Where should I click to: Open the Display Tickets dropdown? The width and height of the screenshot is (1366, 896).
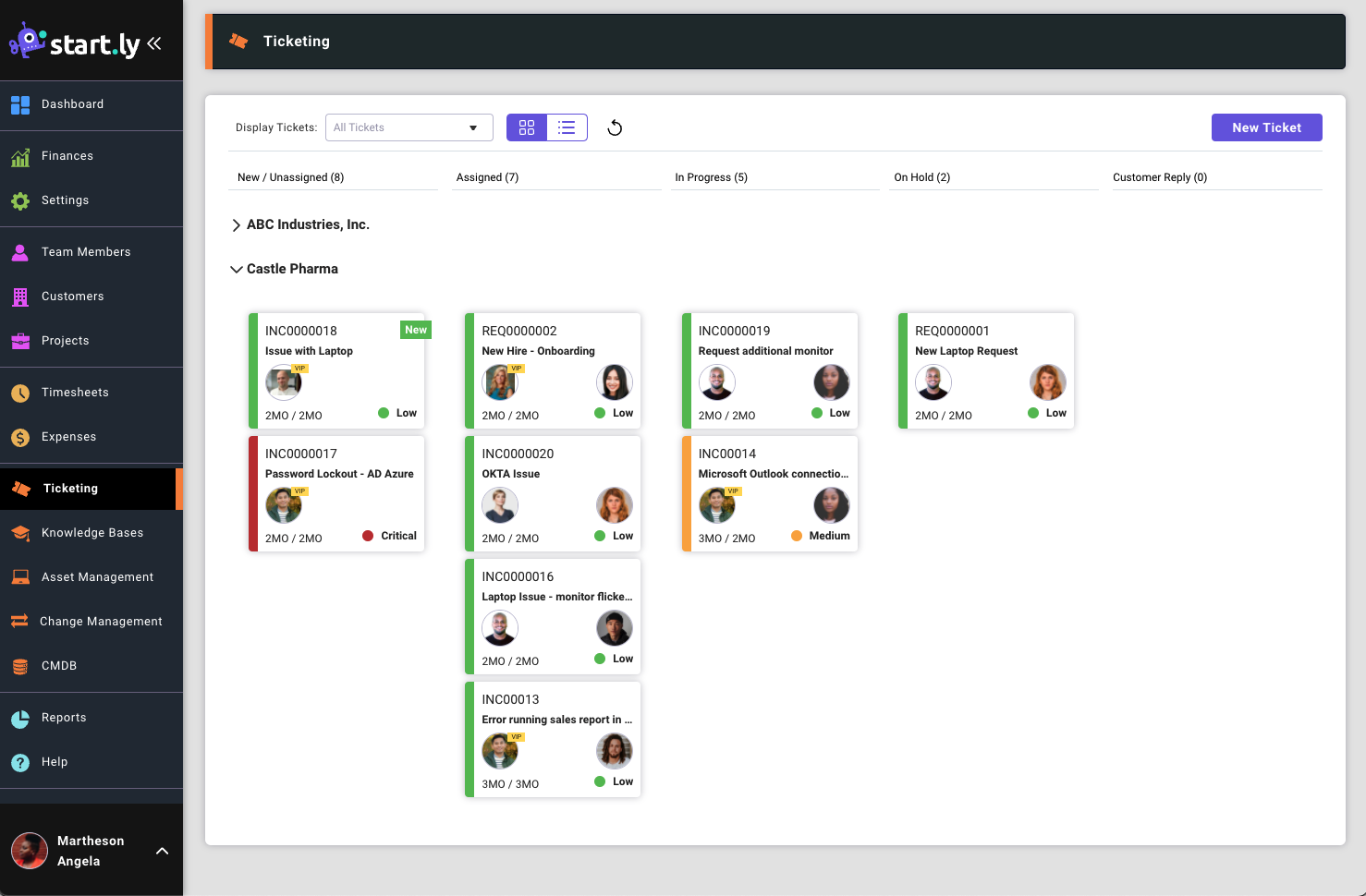coord(409,127)
